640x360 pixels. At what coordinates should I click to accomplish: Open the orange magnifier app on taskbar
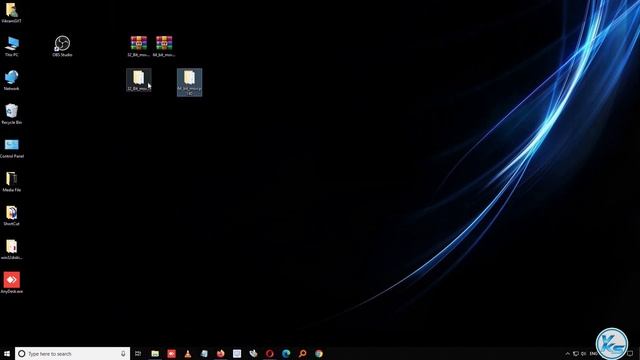pyautogui.click(x=302, y=353)
